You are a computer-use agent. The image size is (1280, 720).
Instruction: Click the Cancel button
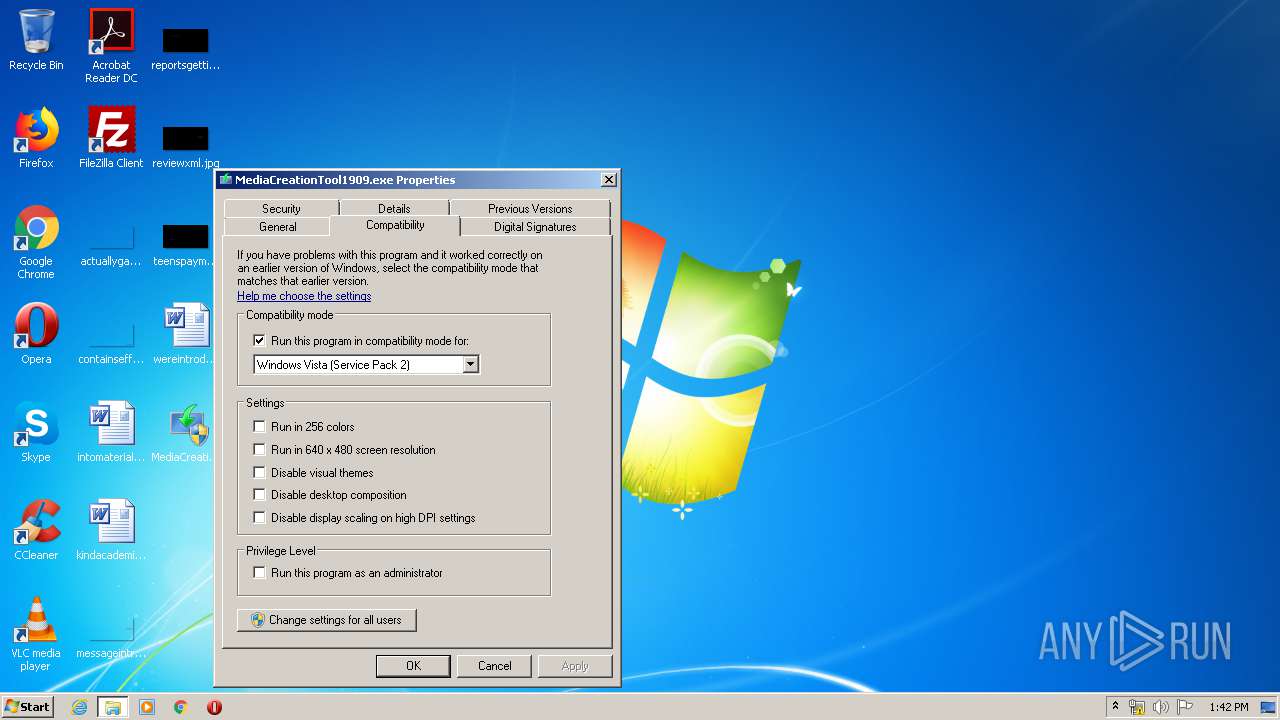(x=494, y=666)
